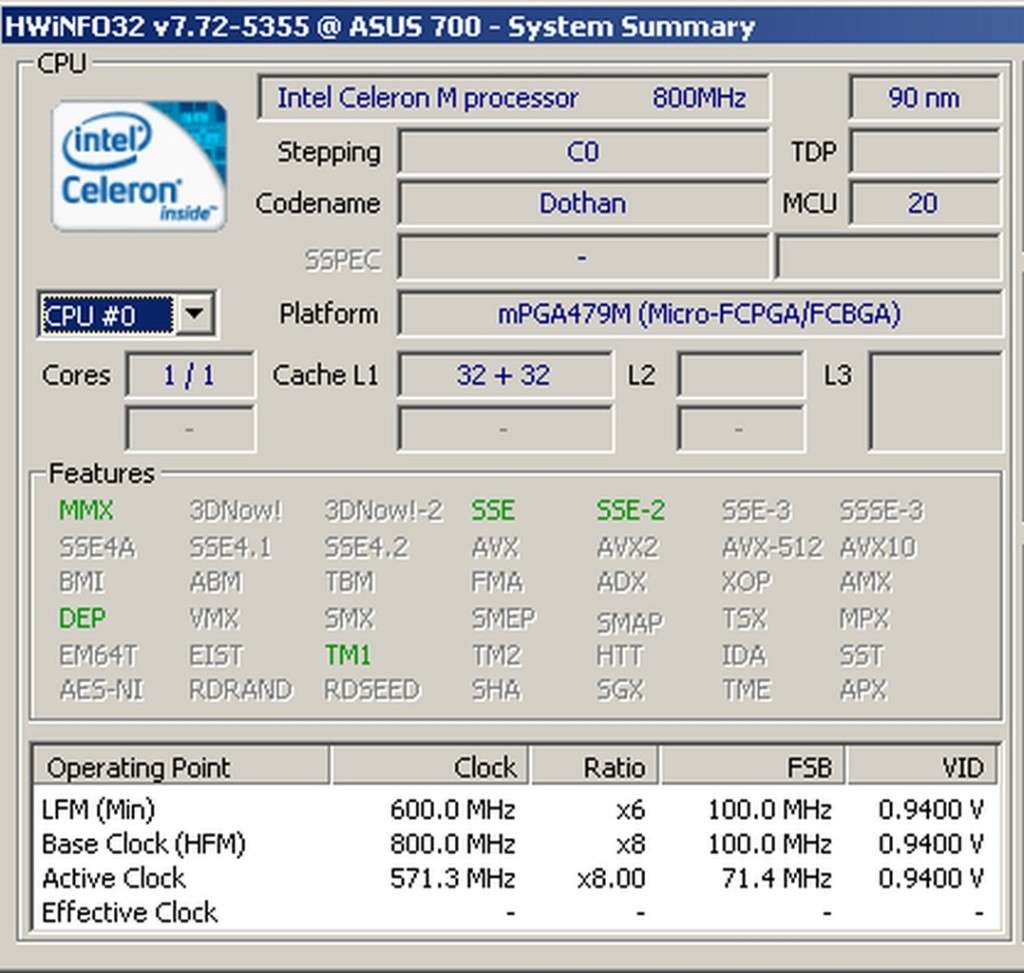
Task: Select the SSE-2 feature indicator
Action: pos(630,511)
